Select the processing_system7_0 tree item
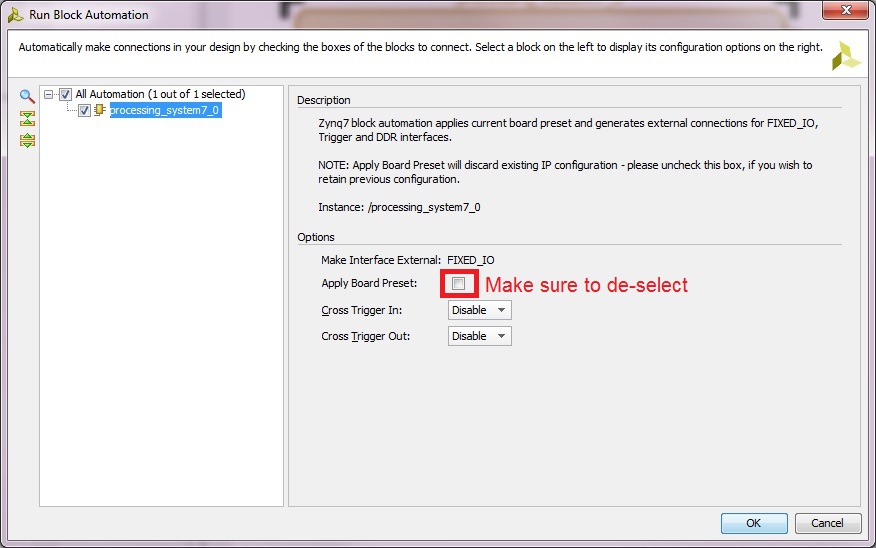The image size is (876, 548). point(165,110)
